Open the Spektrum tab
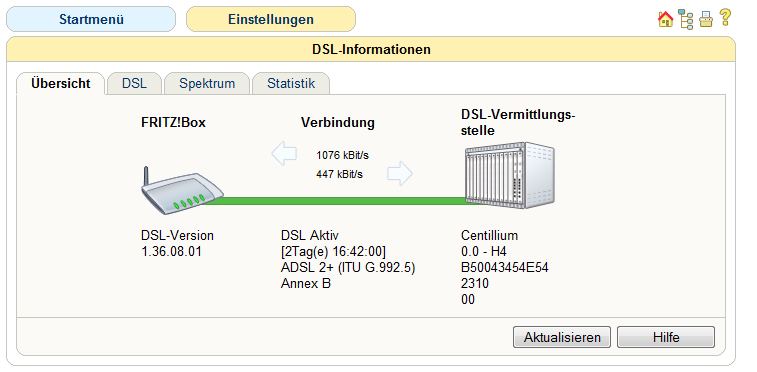This screenshot has height=372, width=757. point(207,83)
